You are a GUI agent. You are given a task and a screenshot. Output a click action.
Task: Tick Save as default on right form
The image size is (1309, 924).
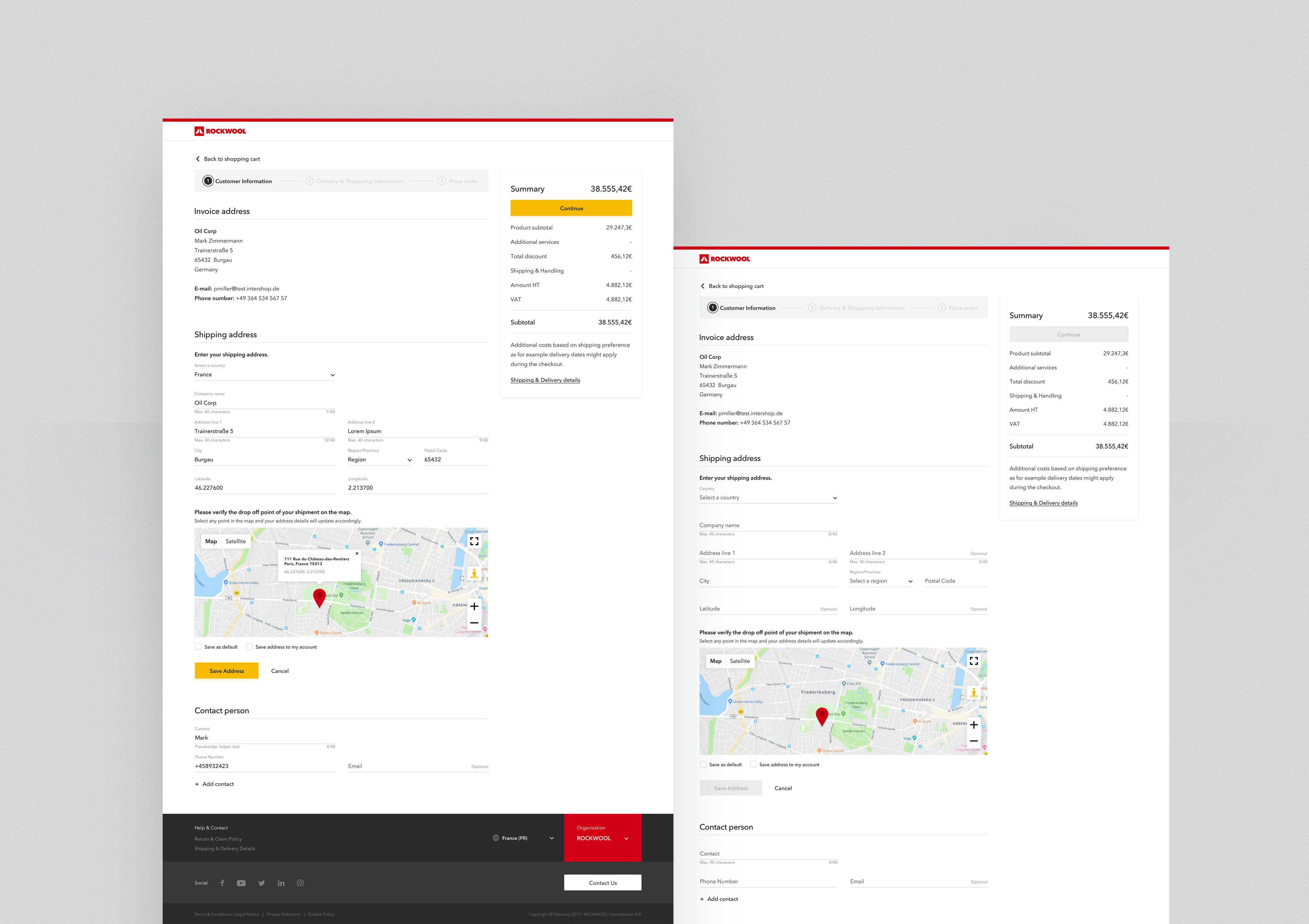(x=703, y=764)
